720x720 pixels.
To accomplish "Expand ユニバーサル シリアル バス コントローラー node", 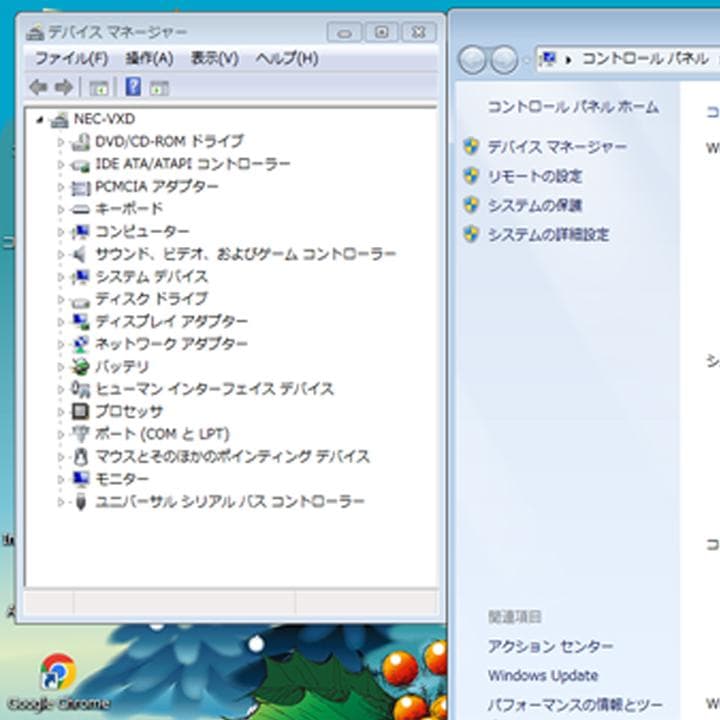I will [x=60, y=502].
